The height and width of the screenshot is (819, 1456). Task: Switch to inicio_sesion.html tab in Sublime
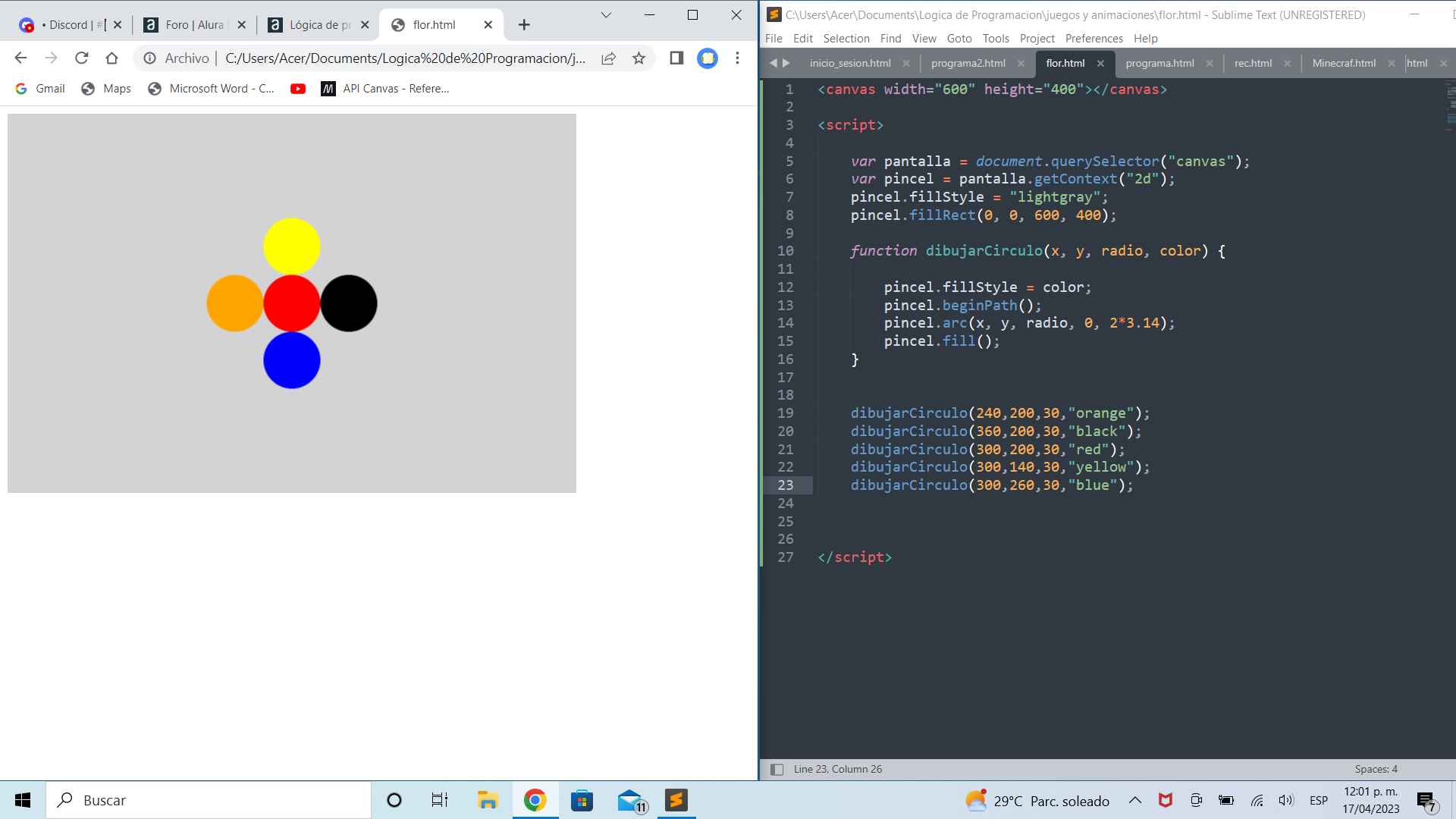click(850, 64)
